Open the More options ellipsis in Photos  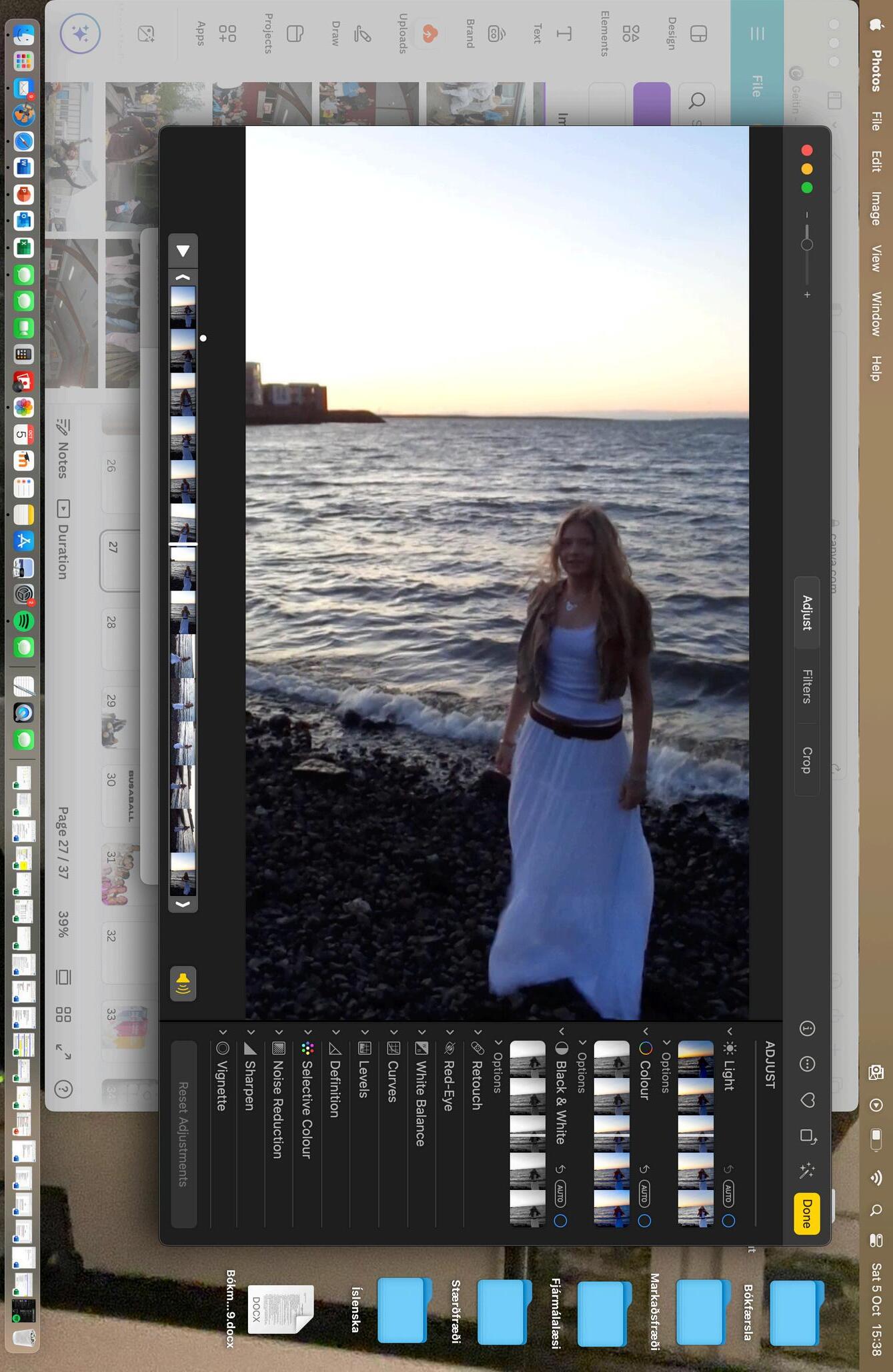point(807,1064)
